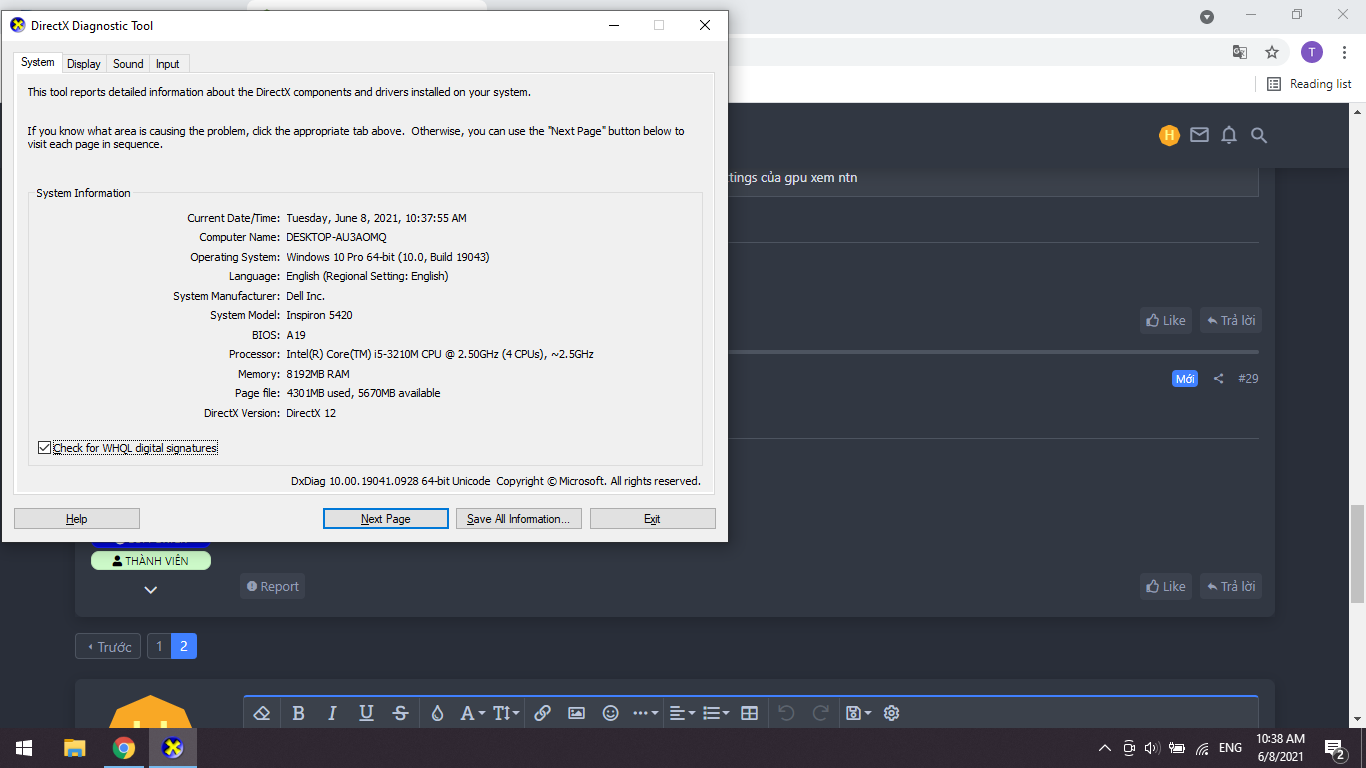Image resolution: width=1366 pixels, height=768 pixels.
Task: Like the post above post #29
Action: click(1166, 320)
